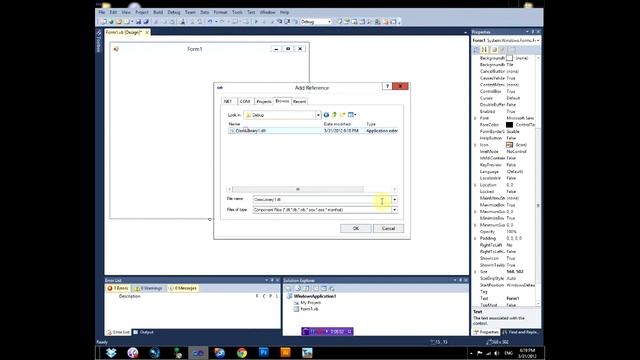Open the Debug configuration dropdown
The height and width of the screenshot is (360, 640).
point(329,22)
